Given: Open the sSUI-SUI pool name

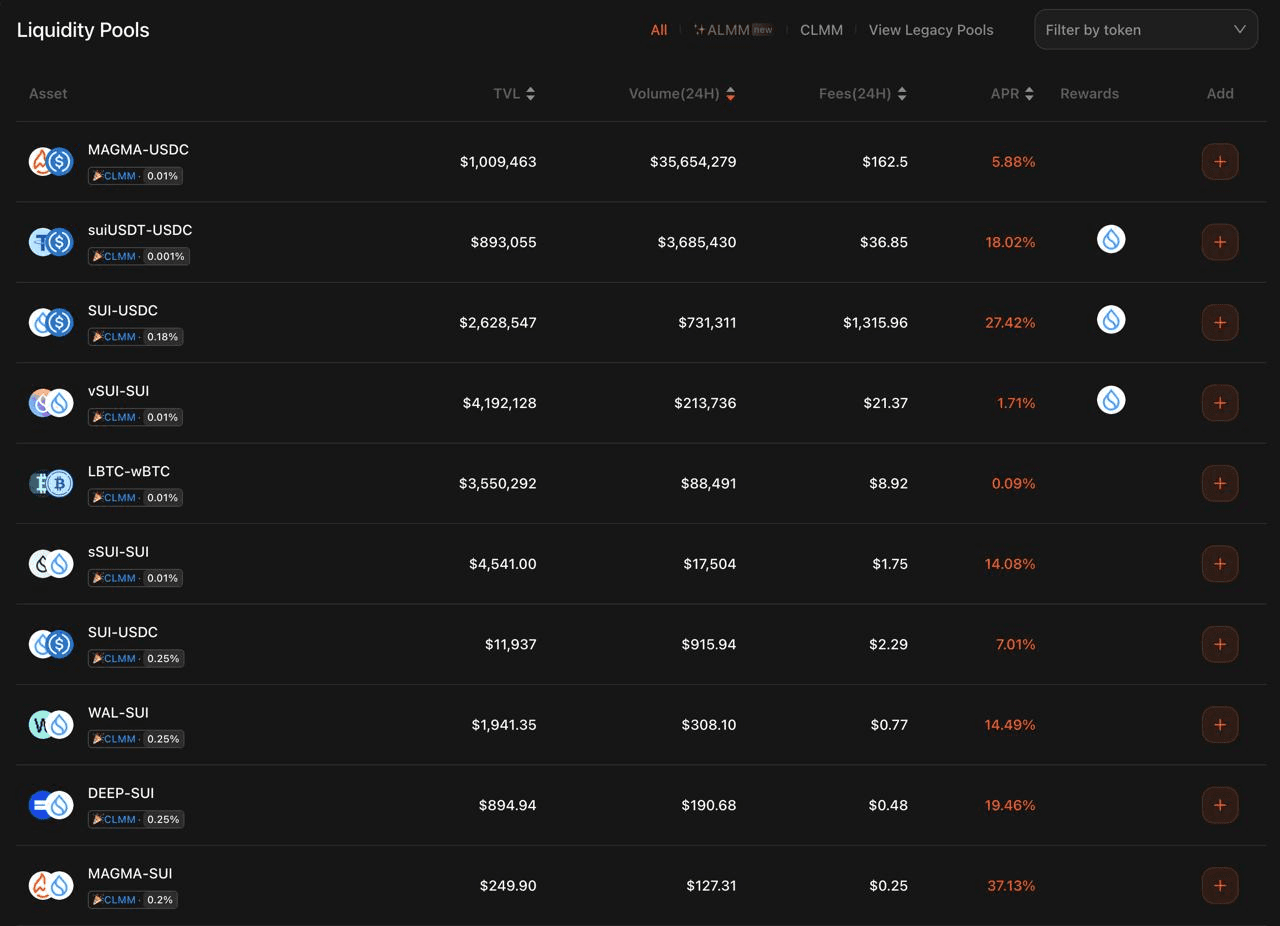Looking at the screenshot, I should coord(118,552).
